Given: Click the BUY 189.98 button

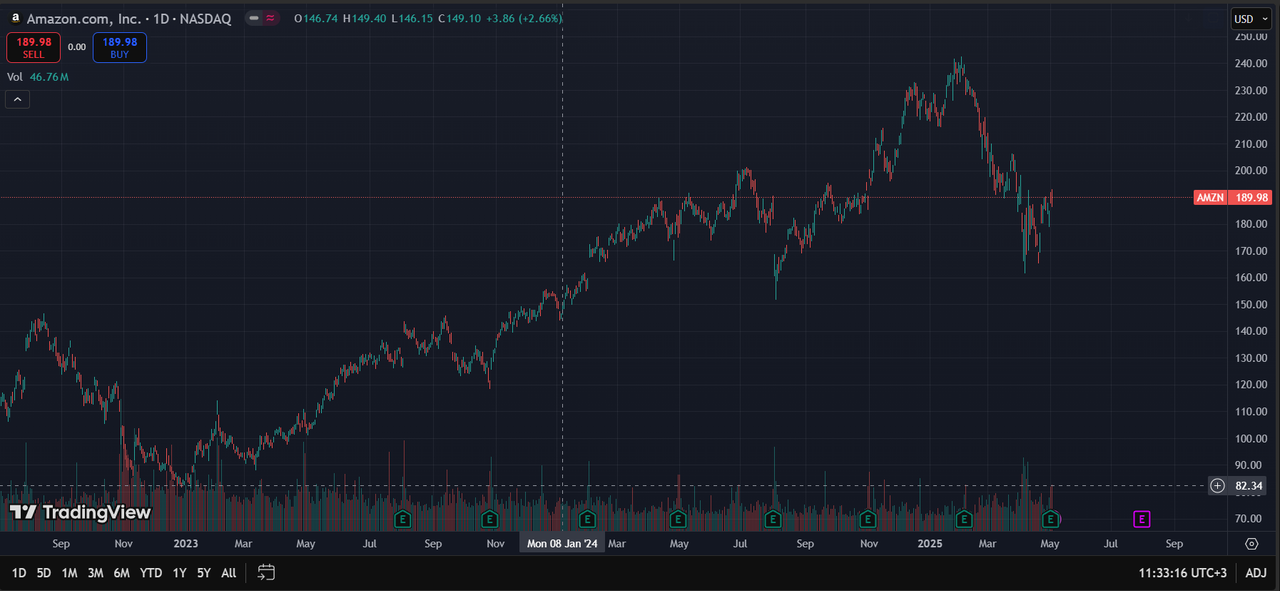Looking at the screenshot, I should click(x=120, y=47).
